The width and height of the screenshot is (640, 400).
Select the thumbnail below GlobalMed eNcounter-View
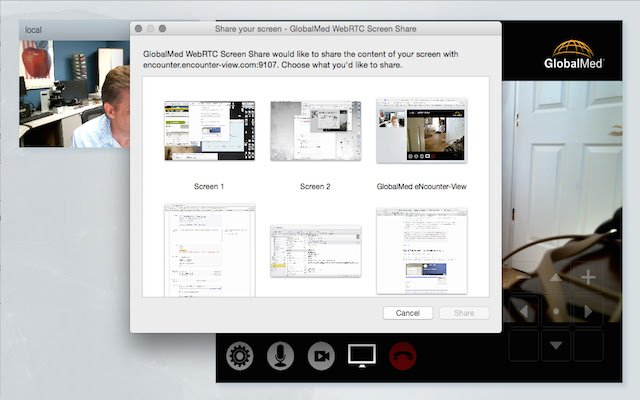(x=422, y=251)
